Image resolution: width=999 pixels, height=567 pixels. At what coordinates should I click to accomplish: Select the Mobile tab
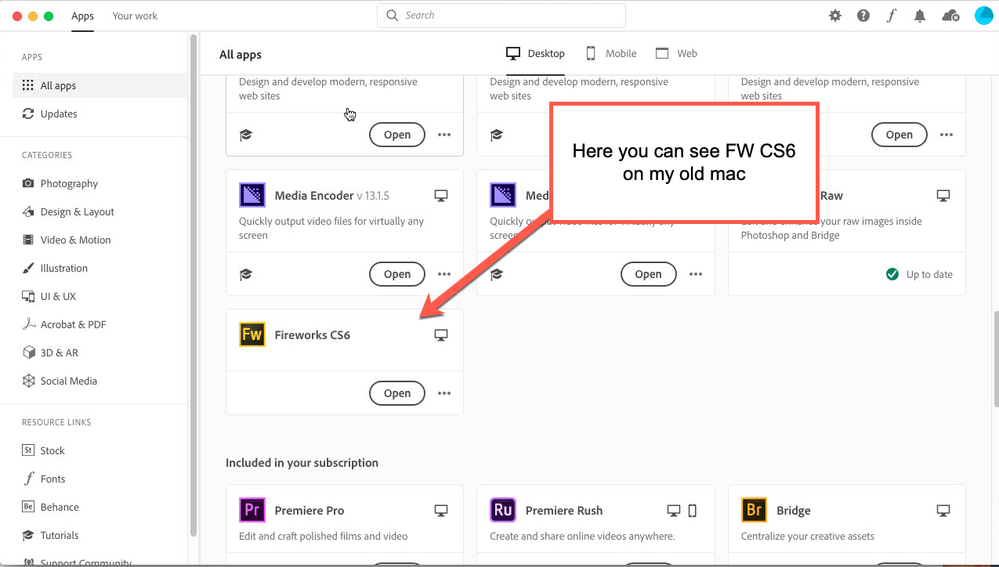[x=611, y=54]
